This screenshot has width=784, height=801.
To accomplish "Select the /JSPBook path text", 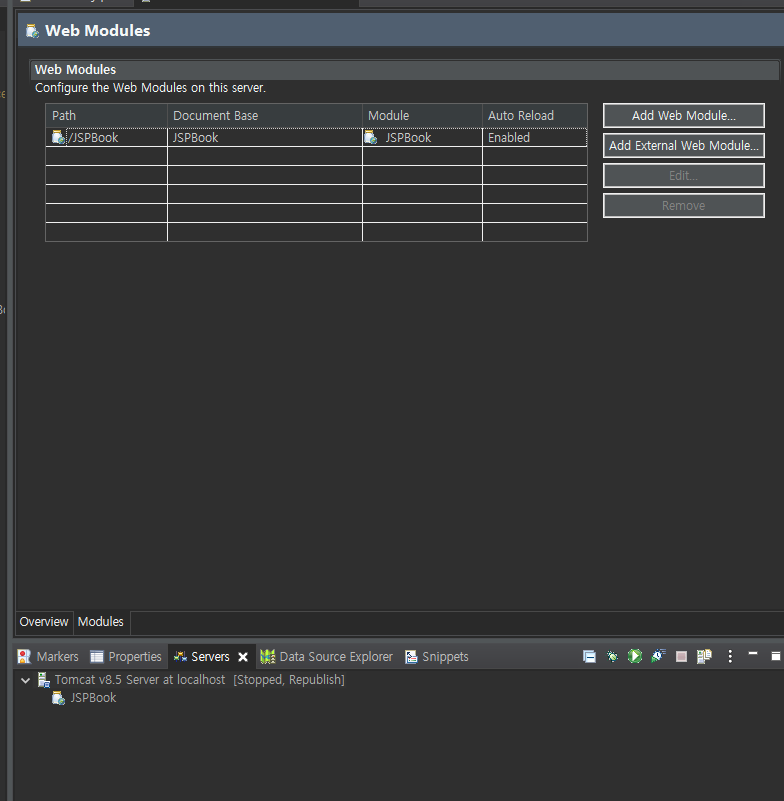I will point(93,138).
